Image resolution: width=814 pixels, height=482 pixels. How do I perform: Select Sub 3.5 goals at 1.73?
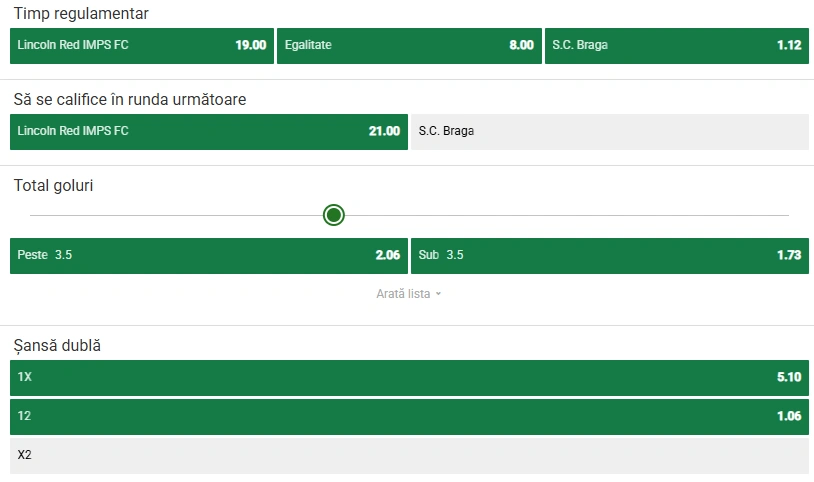click(x=609, y=256)
